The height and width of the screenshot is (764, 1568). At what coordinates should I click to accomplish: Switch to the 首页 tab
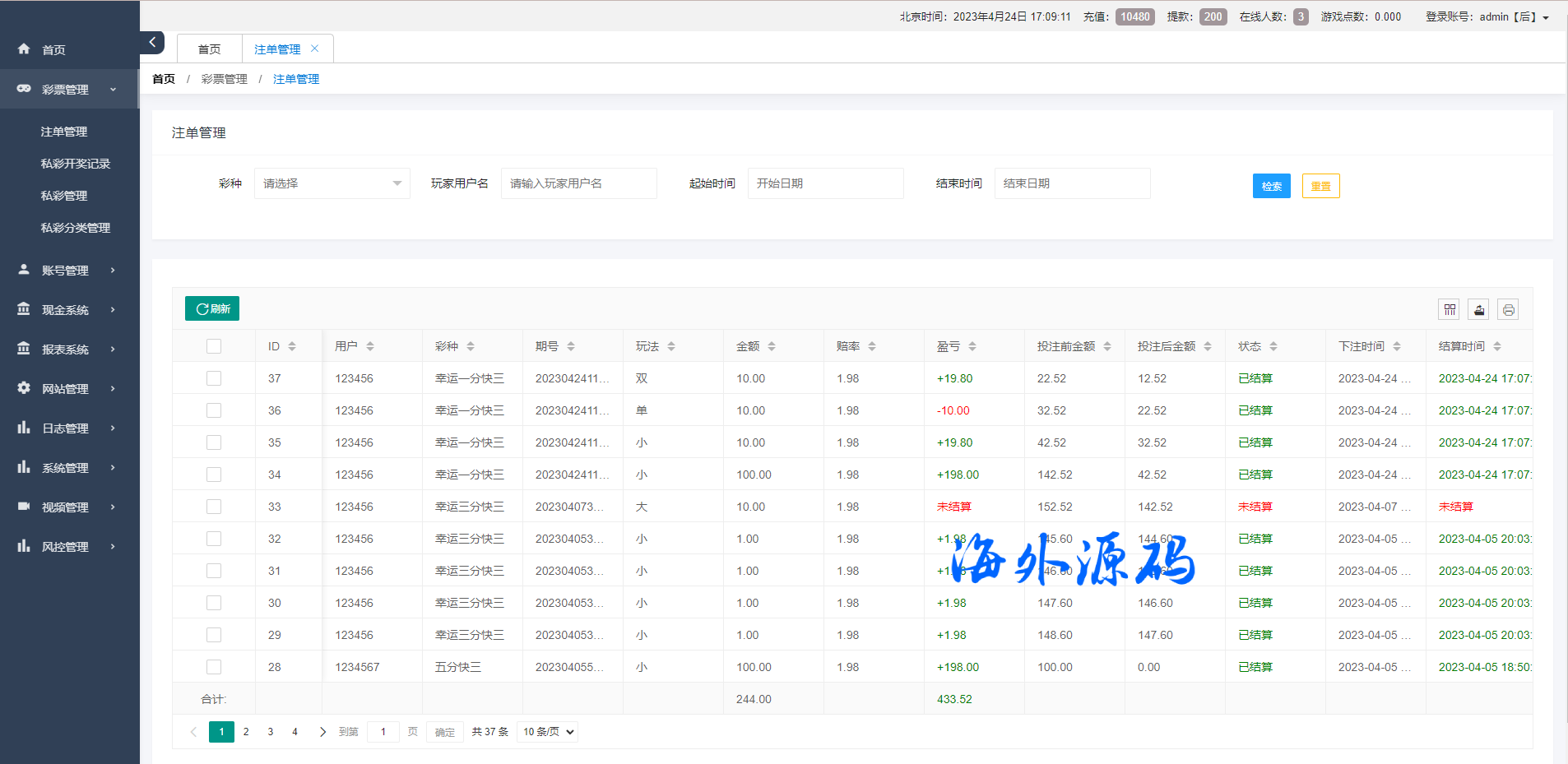pyautogui.click(x=209, y=49)
